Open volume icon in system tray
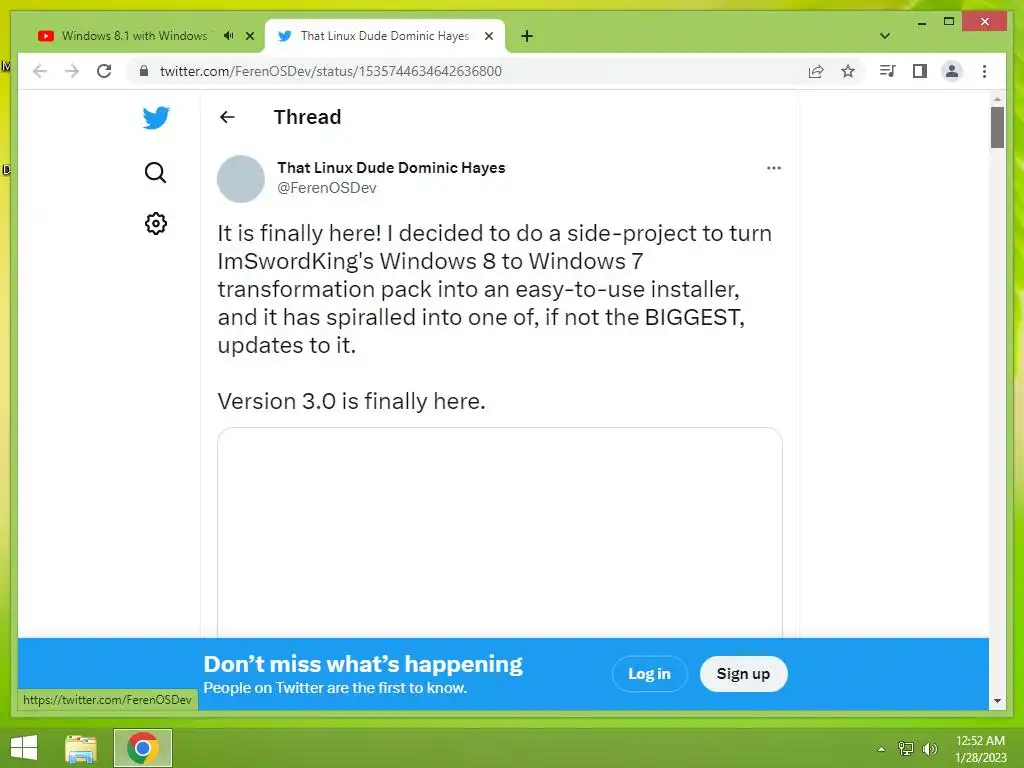The width and height of the screenshot is (1024, 768). pos(930,748)
